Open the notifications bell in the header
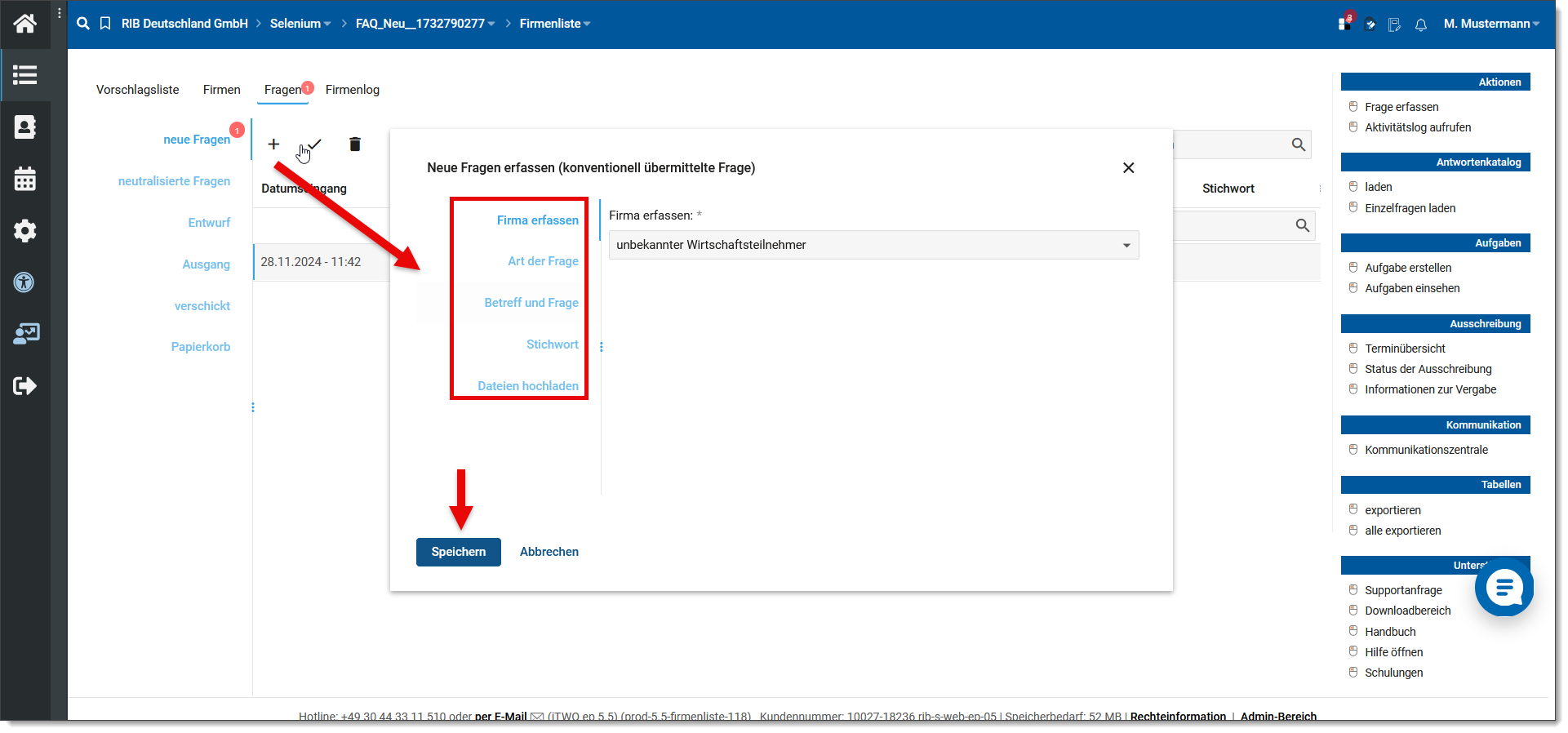This screenshot has height=733, width=1568. [1420, 24]
